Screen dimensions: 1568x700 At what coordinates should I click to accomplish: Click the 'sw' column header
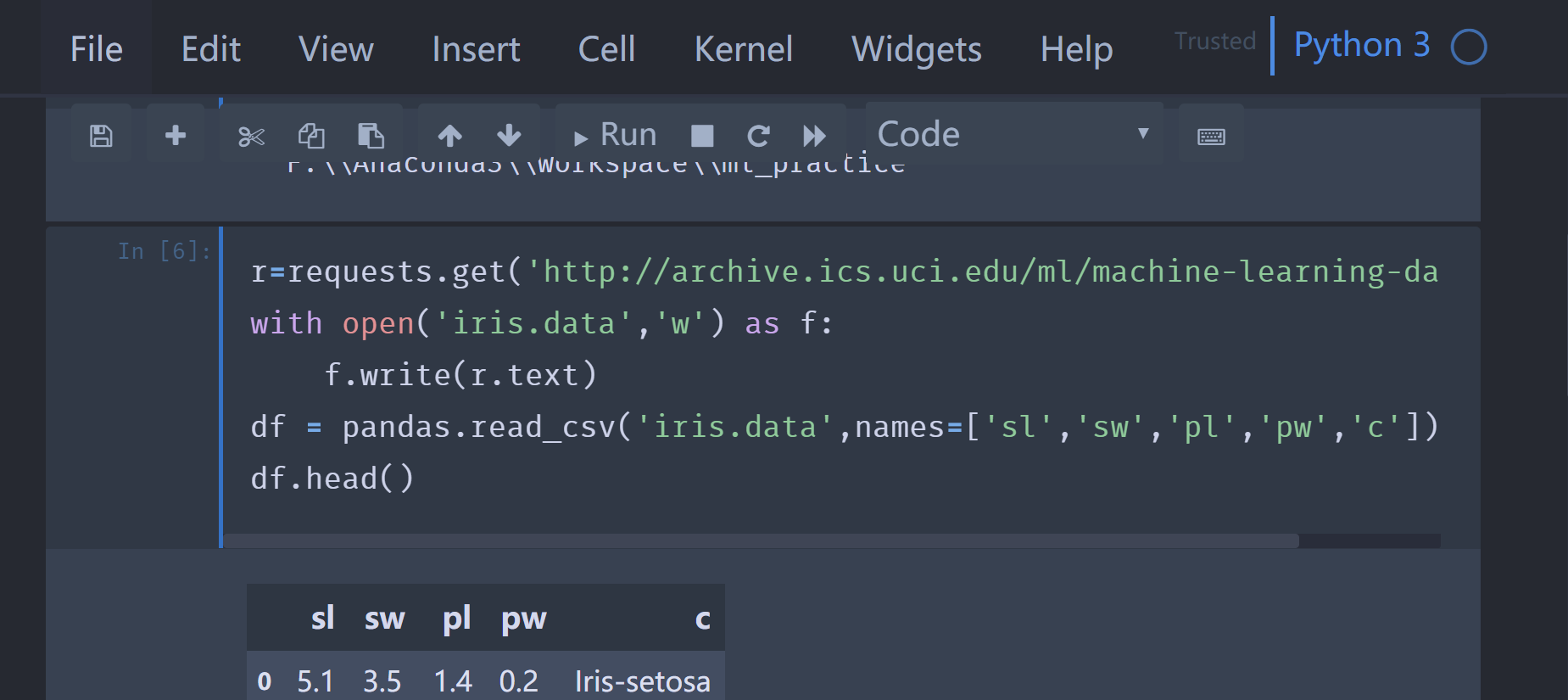[384, 618]
